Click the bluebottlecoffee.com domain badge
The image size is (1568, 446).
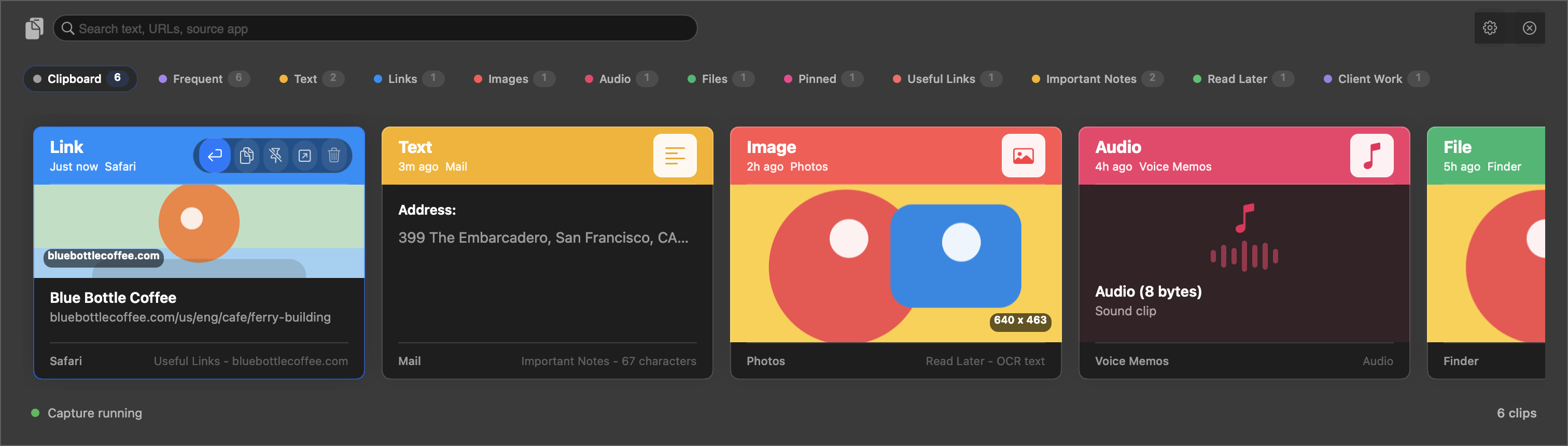(x=104, y=256)
